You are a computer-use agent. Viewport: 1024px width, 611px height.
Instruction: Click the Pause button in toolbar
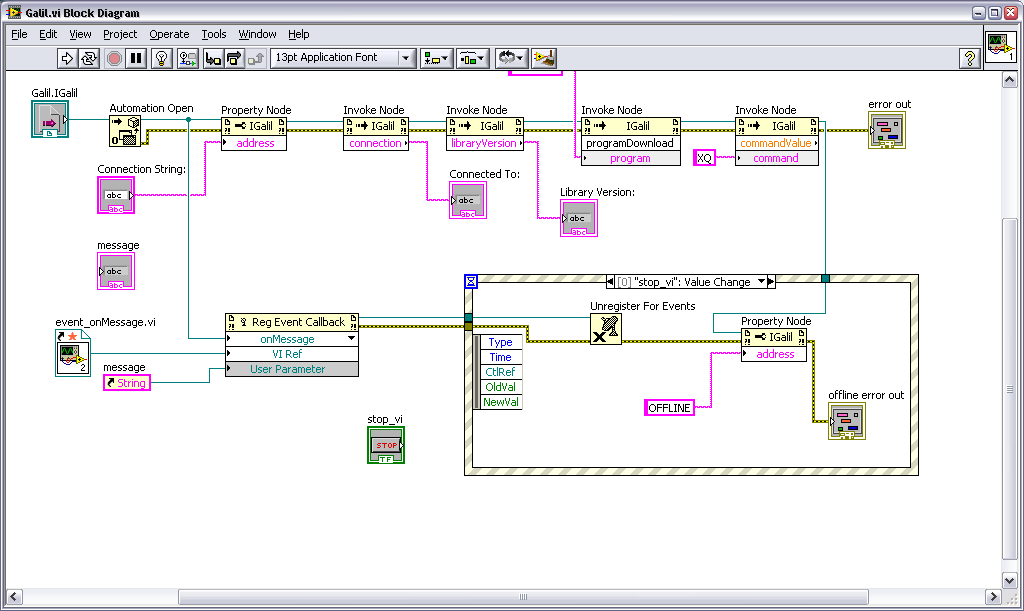(x=136, y=58)
